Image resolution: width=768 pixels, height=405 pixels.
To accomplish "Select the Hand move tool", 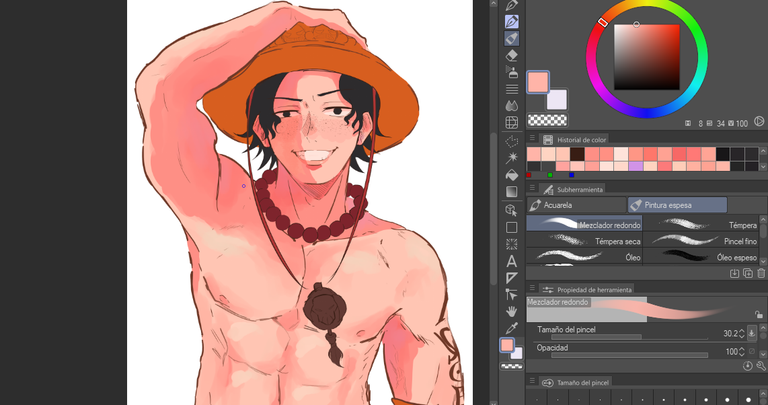I will pyautogui.click(x=512, y=311).
